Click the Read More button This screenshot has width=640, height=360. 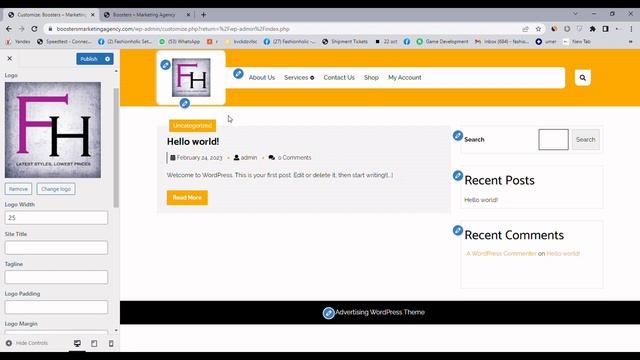(x=187, y=198)
